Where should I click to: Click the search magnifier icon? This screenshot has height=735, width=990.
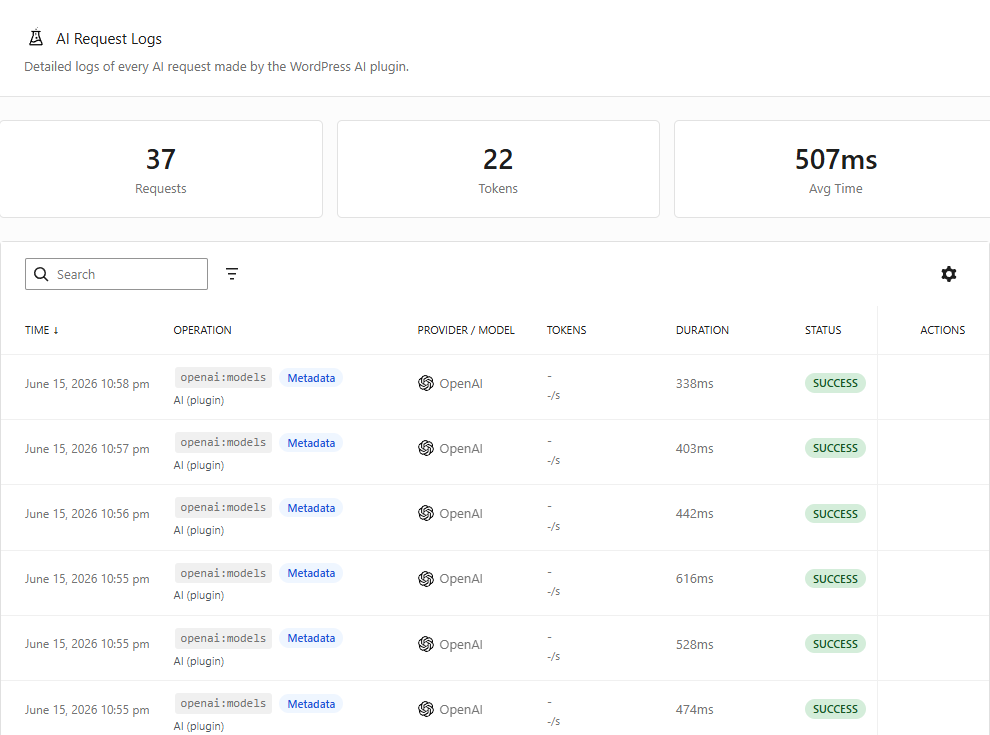coord(41,274)
